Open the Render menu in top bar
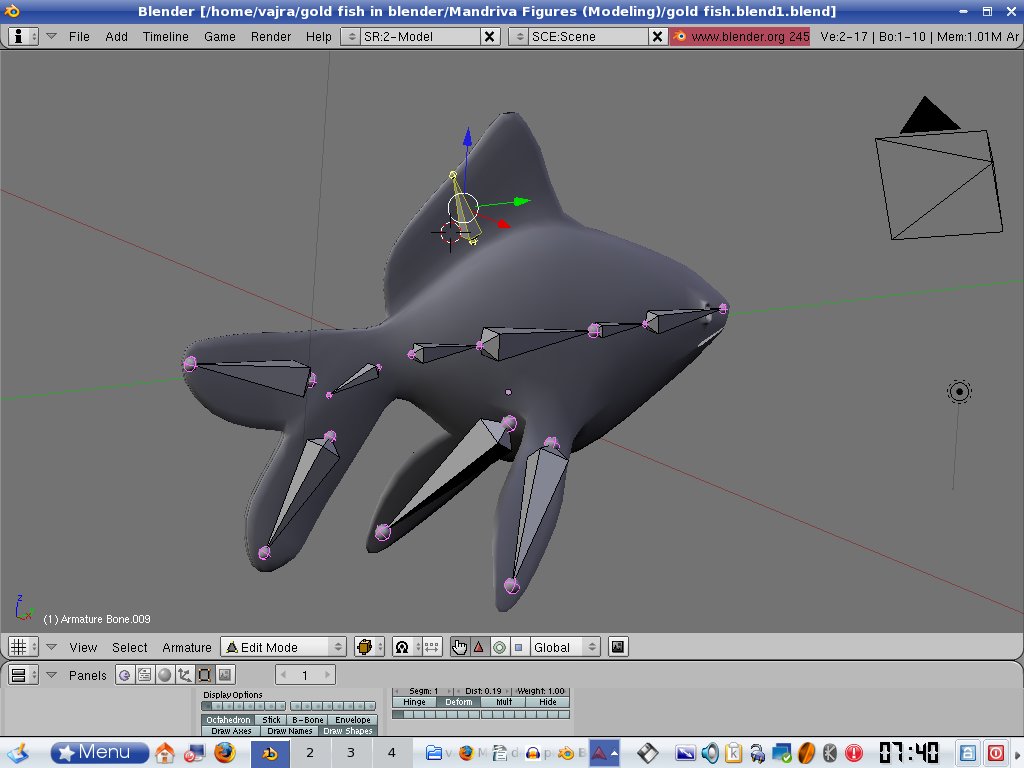 click(271, 36)
